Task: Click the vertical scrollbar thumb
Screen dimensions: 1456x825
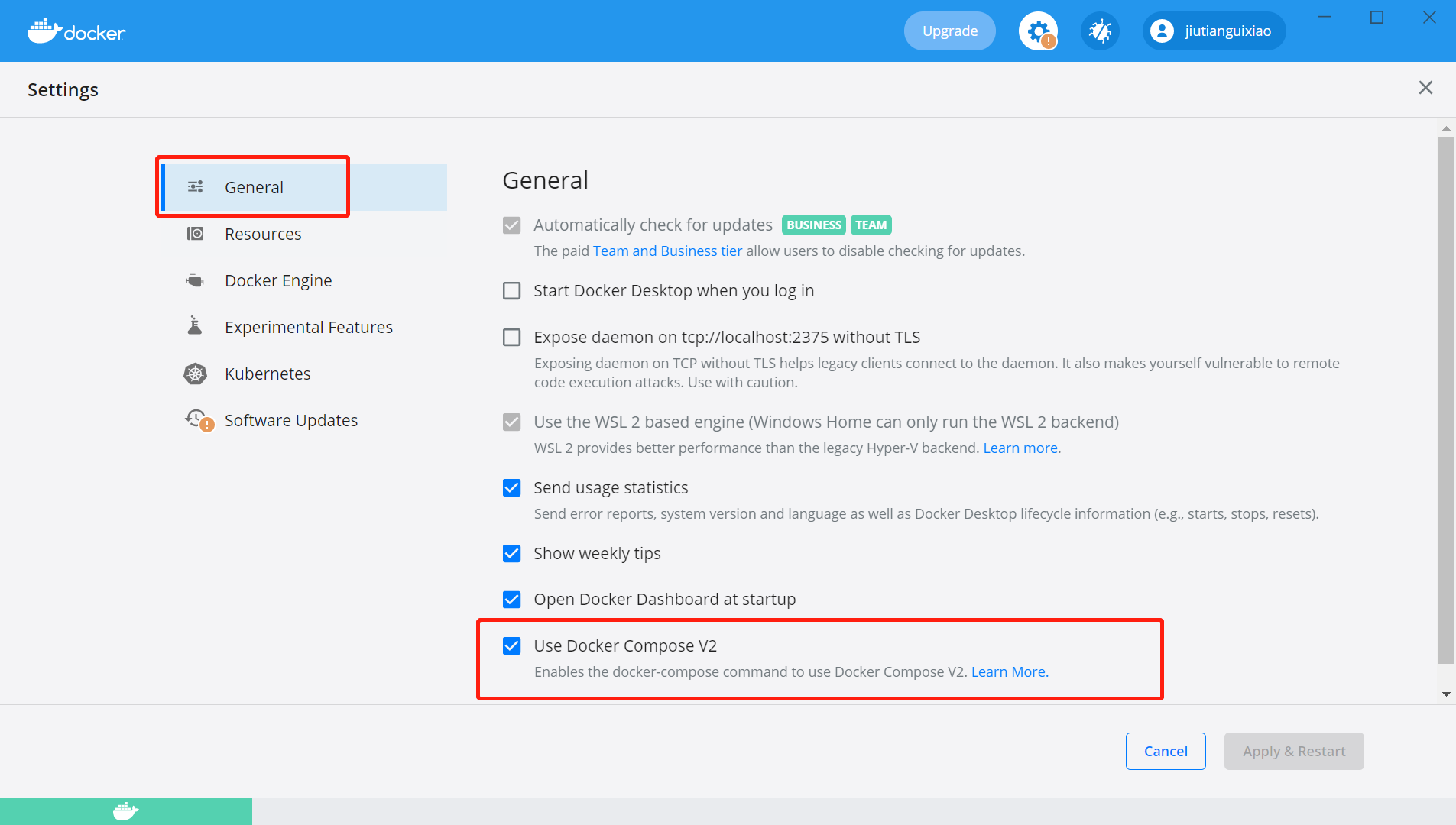Action: tap(1446, 401)
